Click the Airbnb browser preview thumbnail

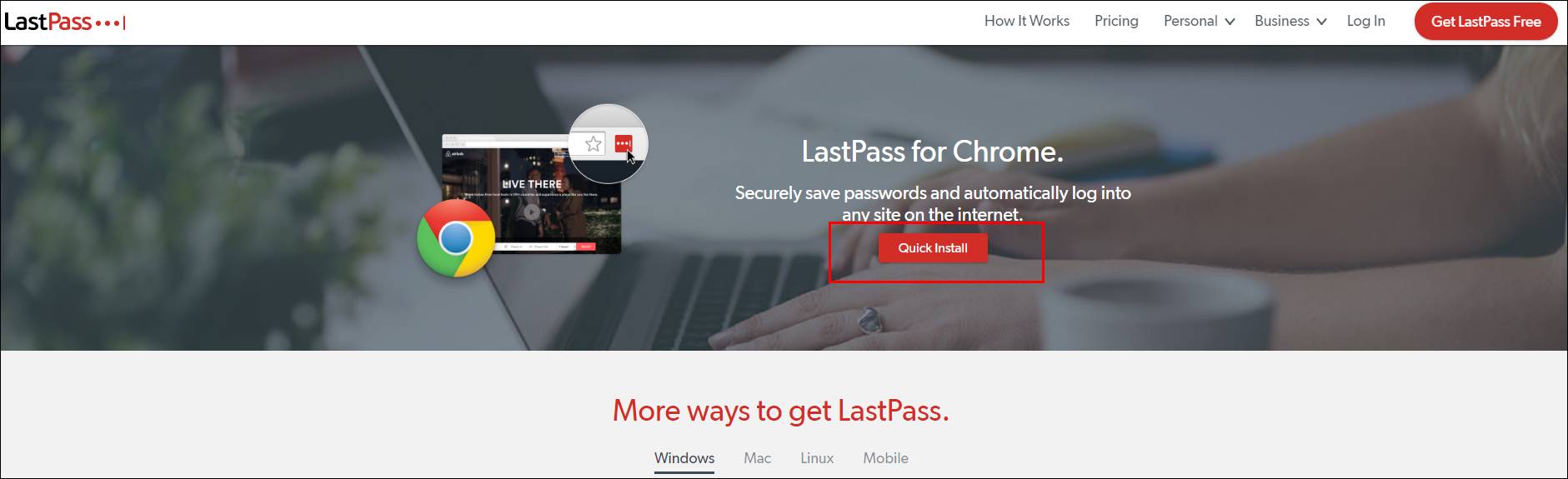(531, 194)
